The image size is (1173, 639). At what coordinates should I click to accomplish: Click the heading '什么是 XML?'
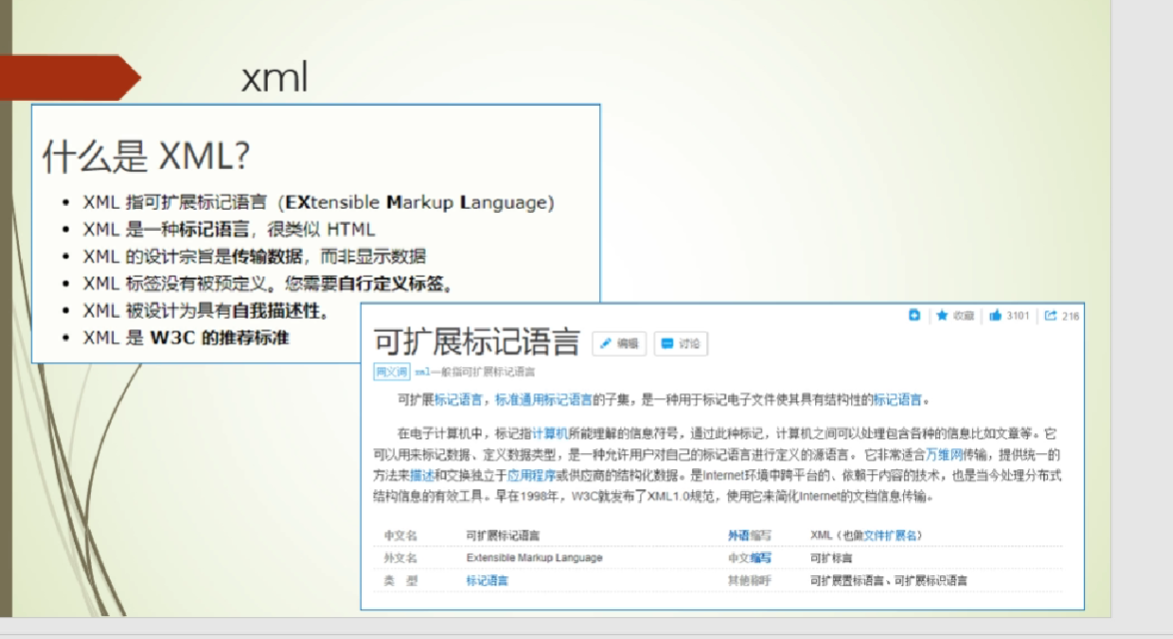point(146,156)
